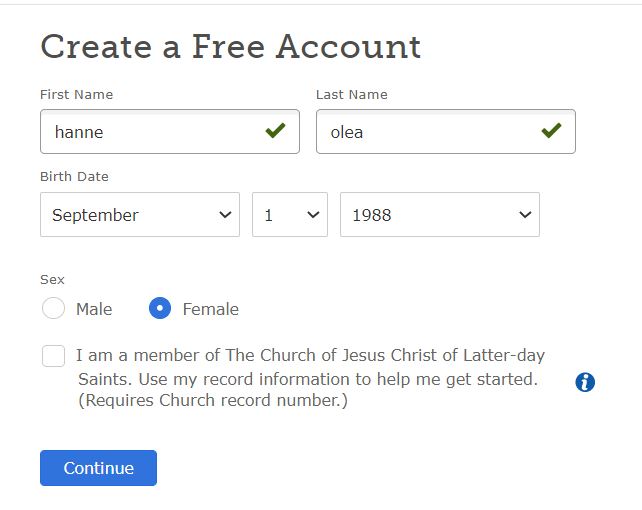
Task: Click the "Male" option label text
Action: [94, 309]
